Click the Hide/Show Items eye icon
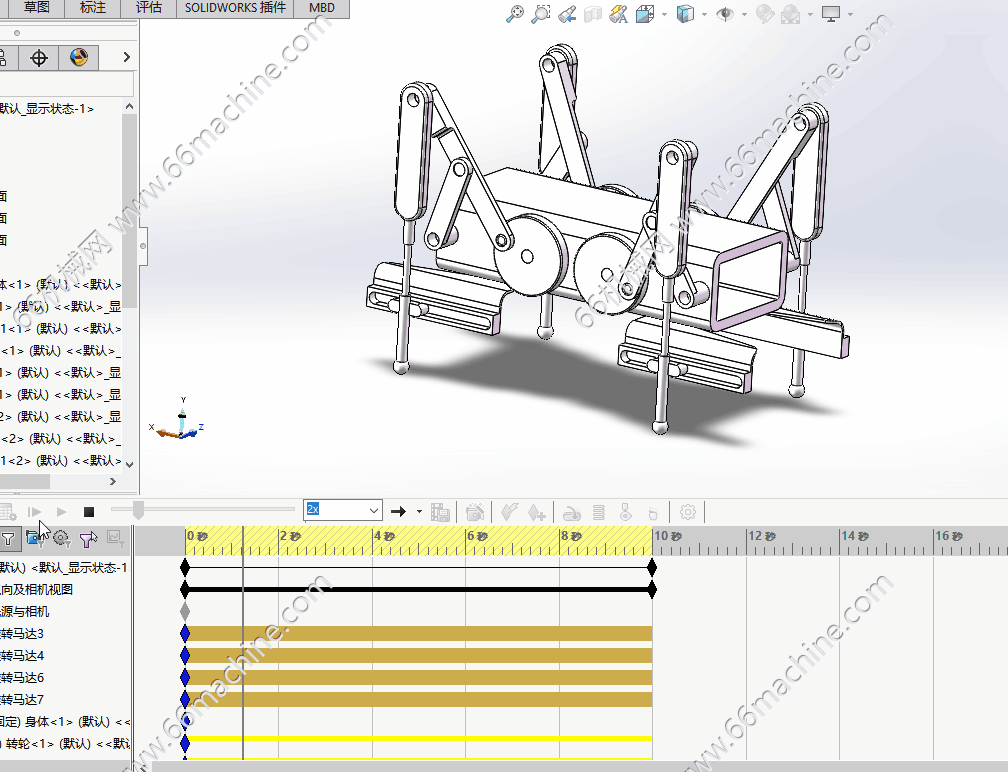This screenshot has width=1008, height=772. (x=725, y=13)
